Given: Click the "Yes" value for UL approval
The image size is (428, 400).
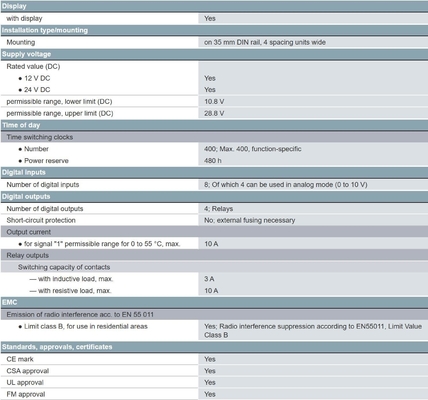Looking at the screenshot, I should 210,383.
